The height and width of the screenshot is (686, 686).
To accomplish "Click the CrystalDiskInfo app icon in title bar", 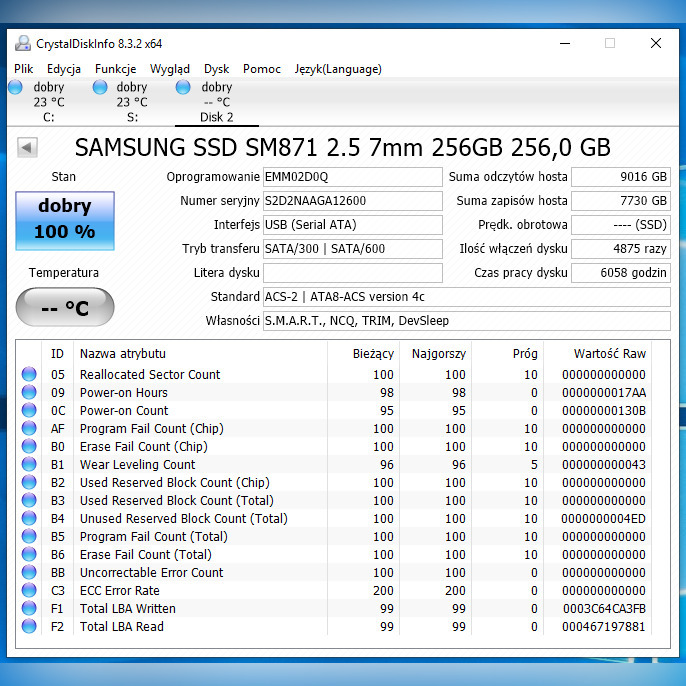I will coord(23,43).
